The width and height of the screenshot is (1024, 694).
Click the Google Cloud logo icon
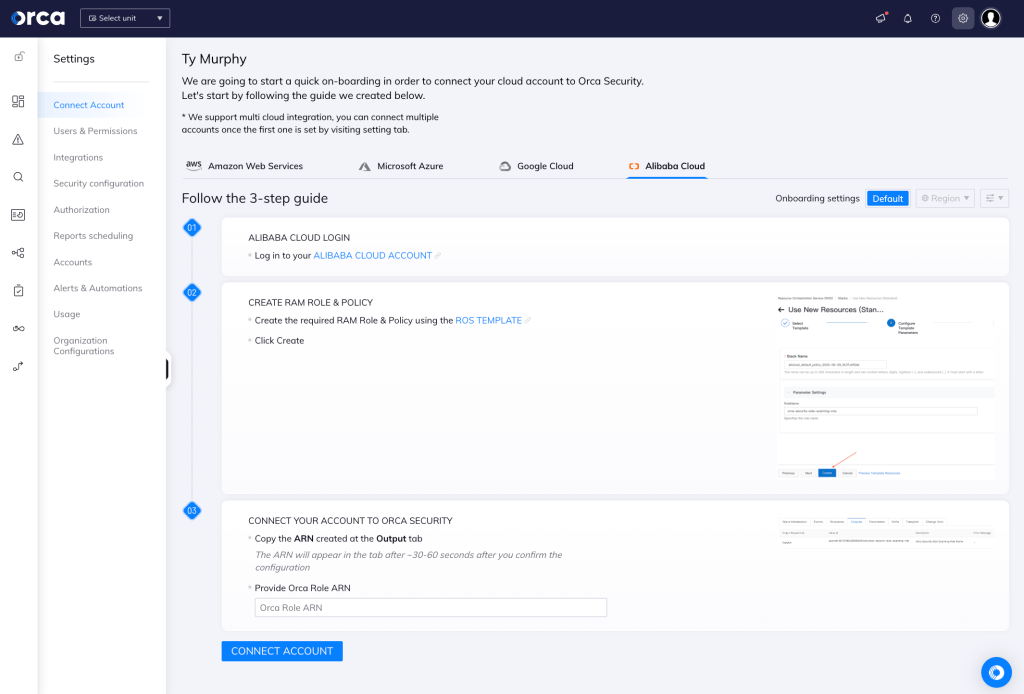coord(505,166)
